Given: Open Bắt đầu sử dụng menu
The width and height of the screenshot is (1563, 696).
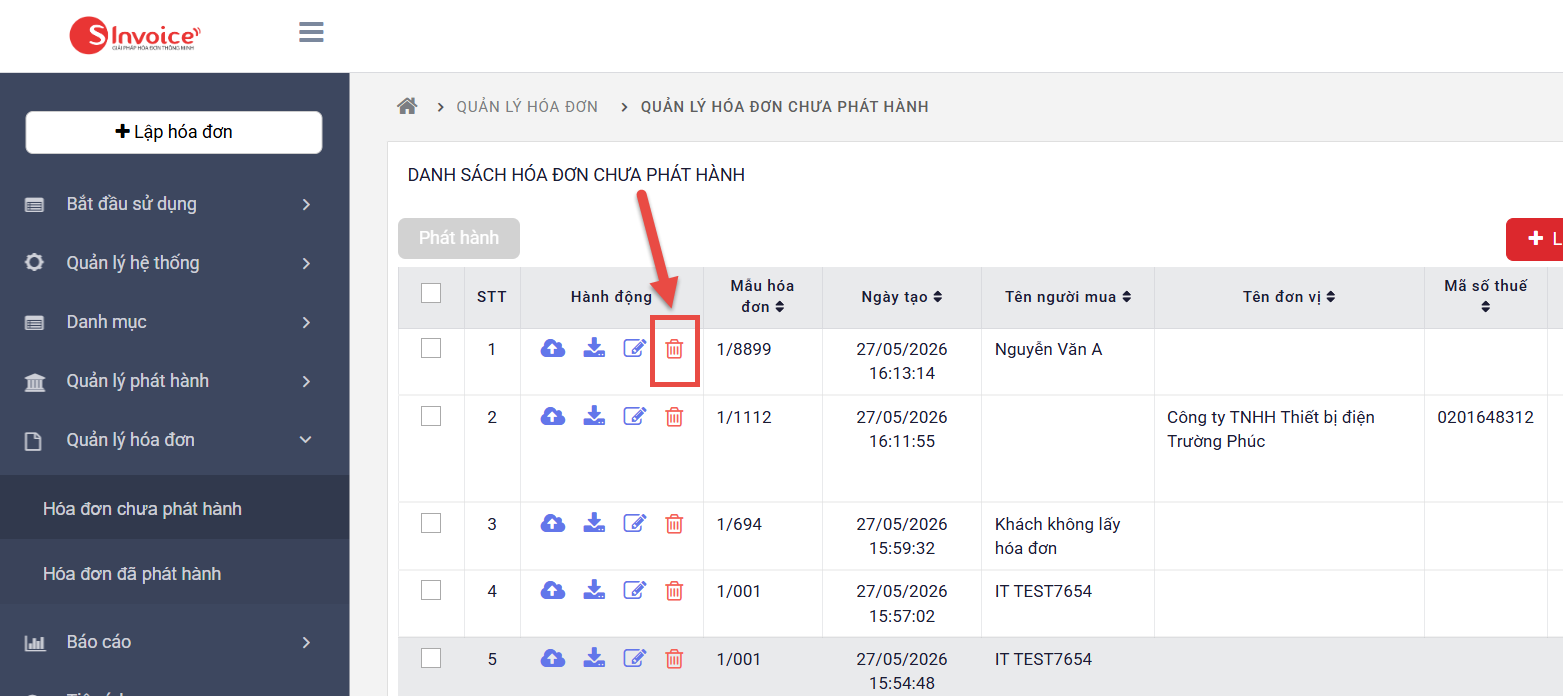Looking at the screenshot, I should pos(174,204).
